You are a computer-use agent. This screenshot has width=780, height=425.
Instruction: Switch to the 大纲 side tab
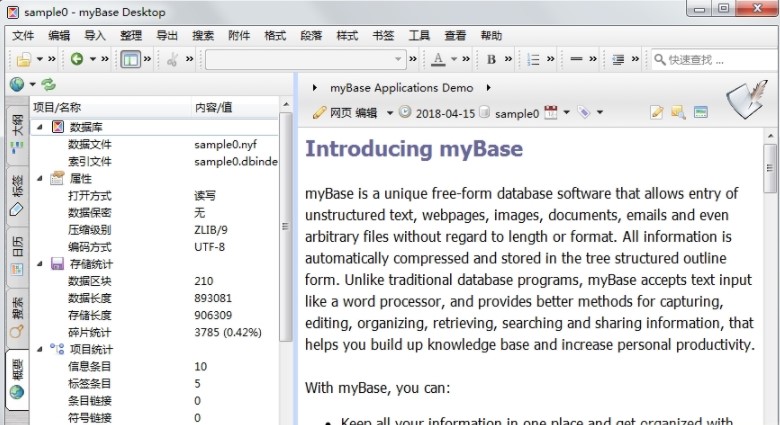(17, 135)
